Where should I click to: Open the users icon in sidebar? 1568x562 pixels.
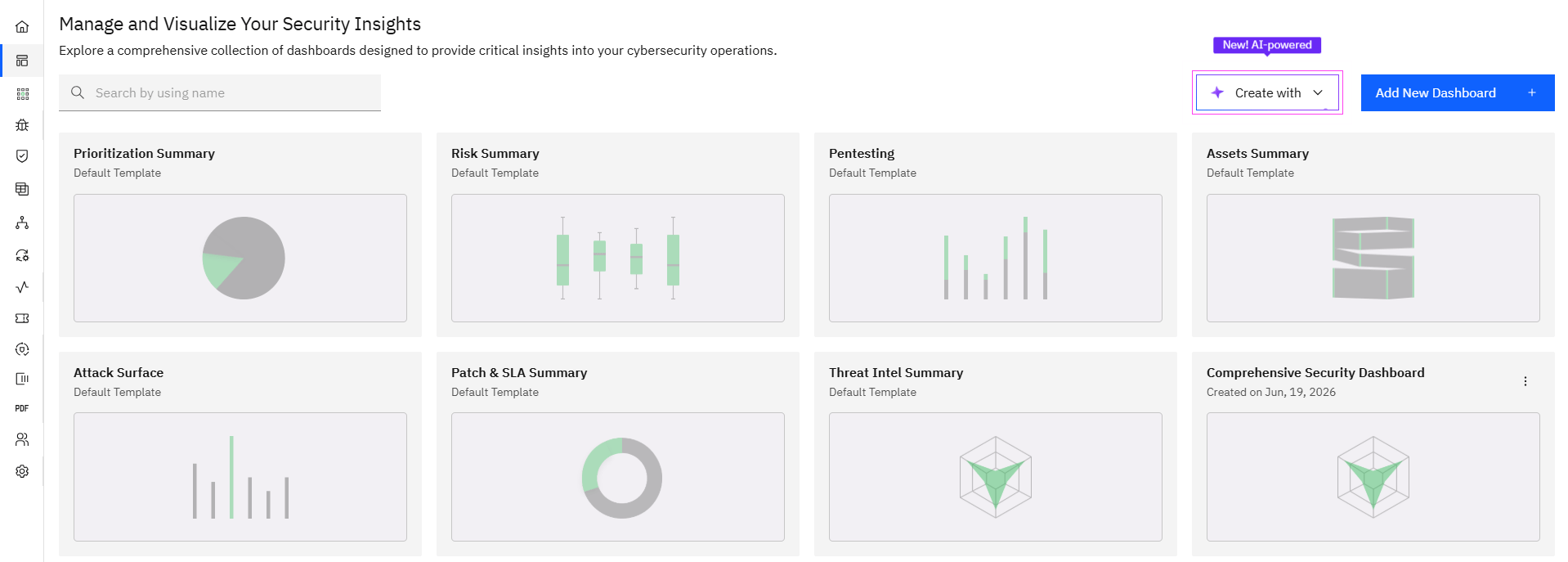22,439
